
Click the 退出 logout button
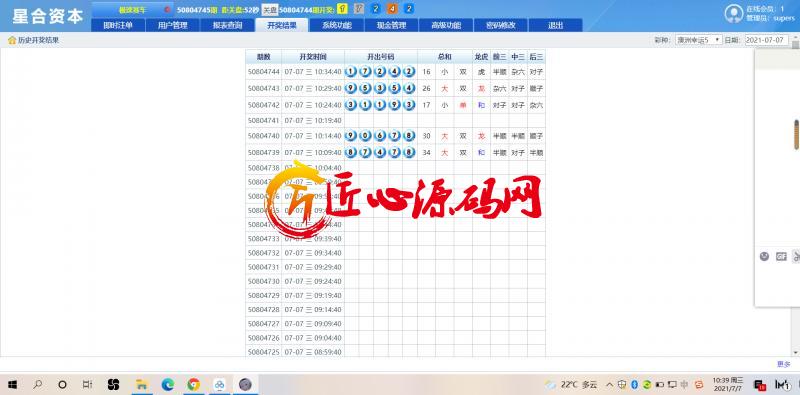click(x=555, y=26)
